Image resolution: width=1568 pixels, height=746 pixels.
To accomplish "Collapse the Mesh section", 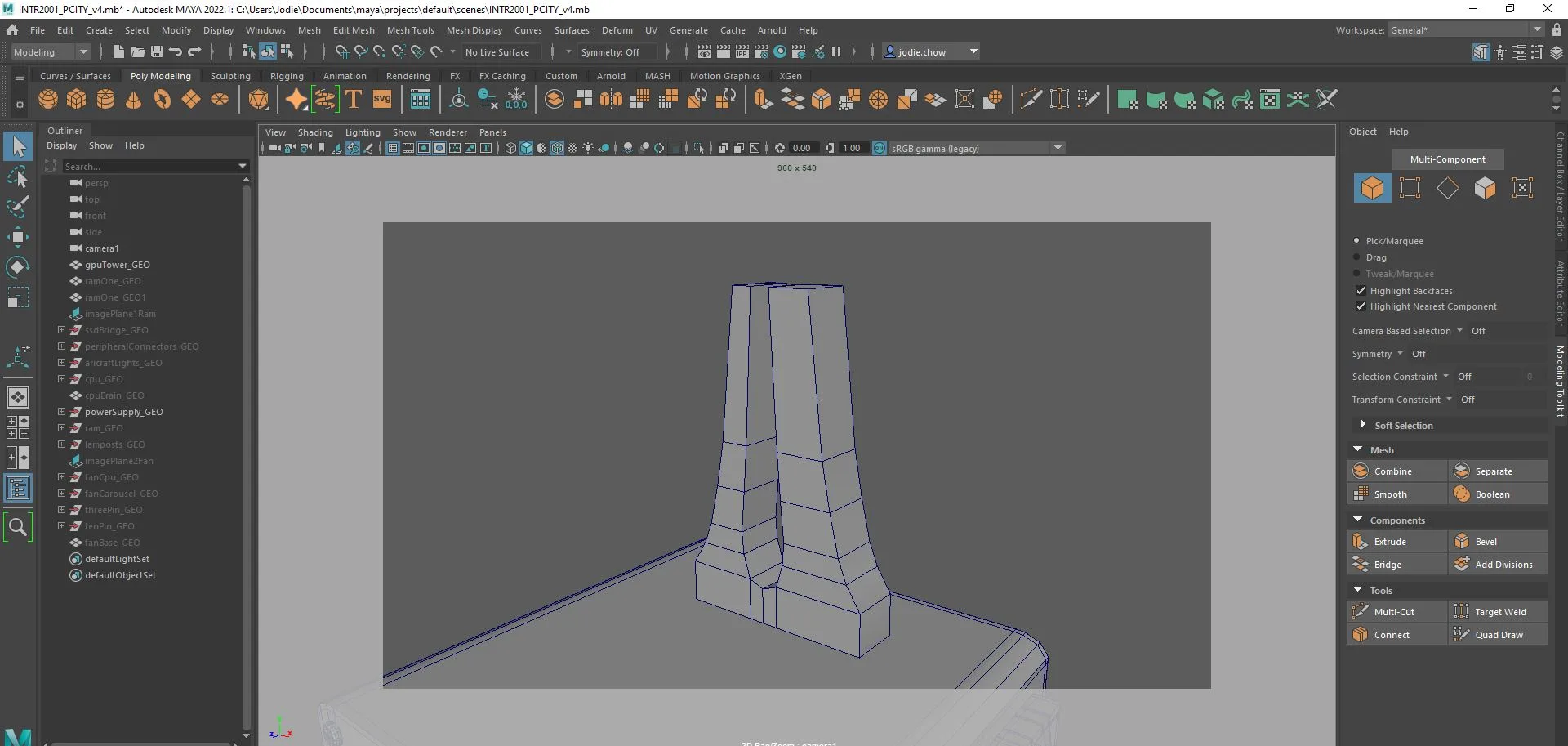I will 1358,449.
